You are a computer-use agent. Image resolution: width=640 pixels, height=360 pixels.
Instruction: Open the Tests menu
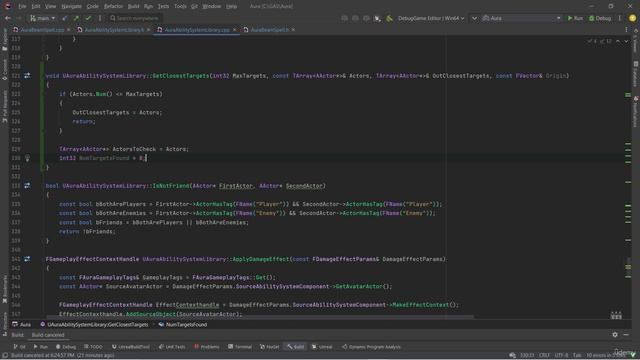click(x=163, y=6)
